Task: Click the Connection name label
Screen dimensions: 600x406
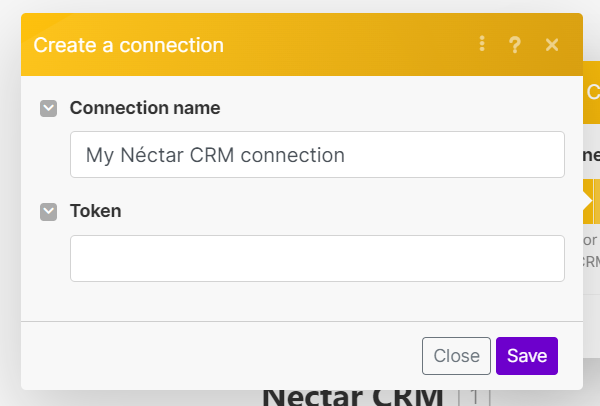Action: pyautogui.click(x=145, y=108)
